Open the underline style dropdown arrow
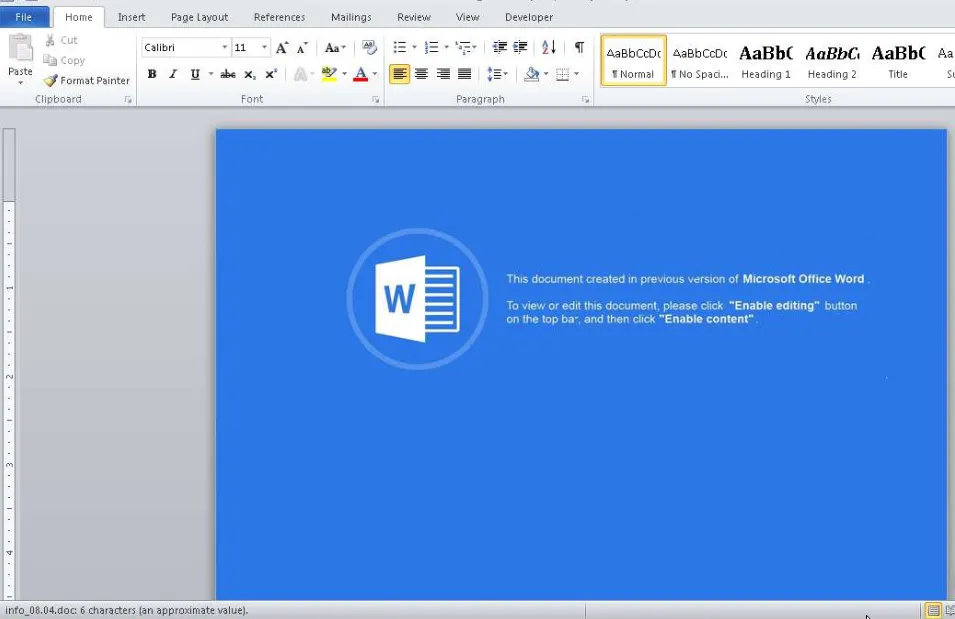 pyautogui.click(x=211, y=74)
